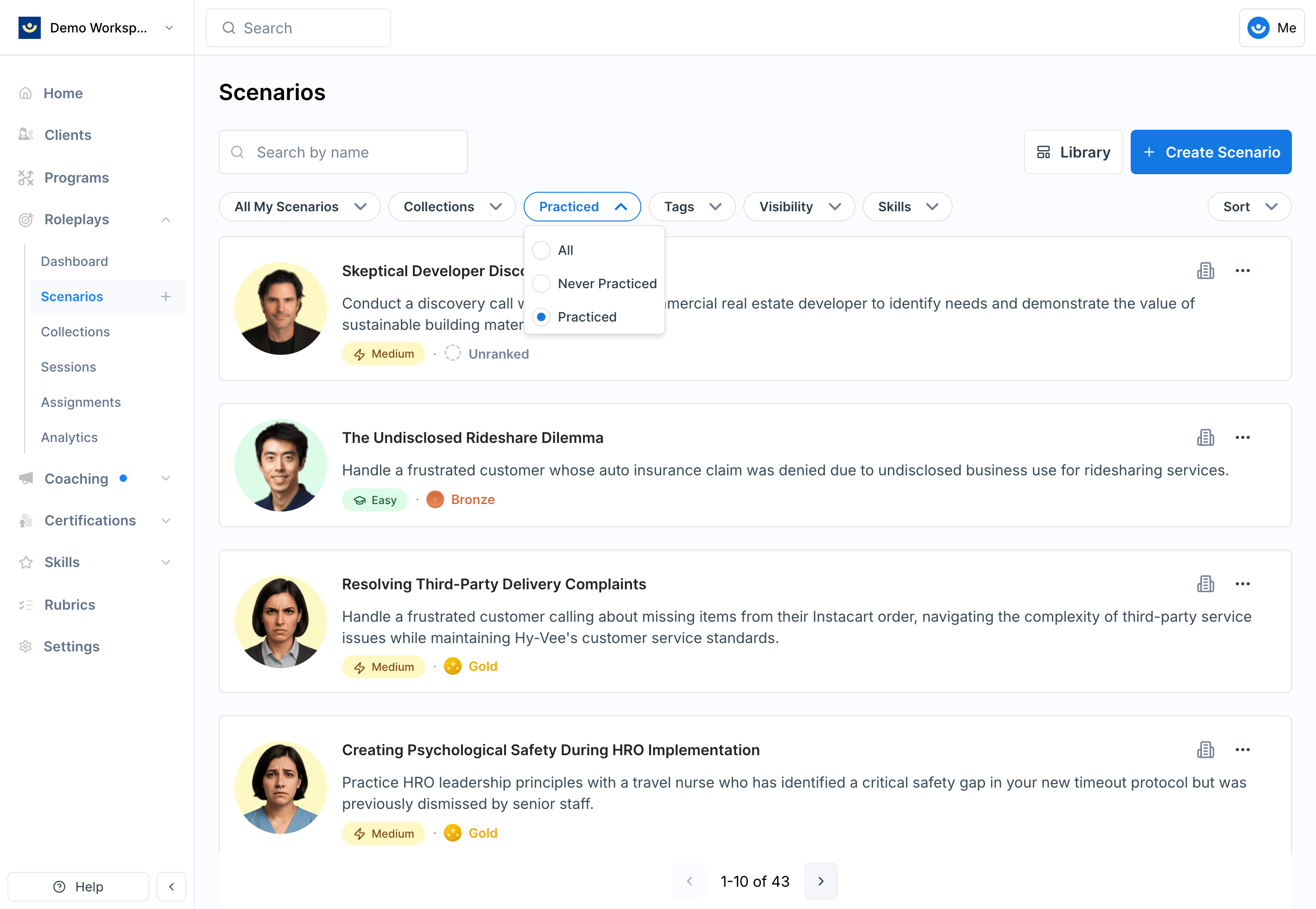
Task: Click the Certifications icon in the sidebar
Action: [25, 521]
